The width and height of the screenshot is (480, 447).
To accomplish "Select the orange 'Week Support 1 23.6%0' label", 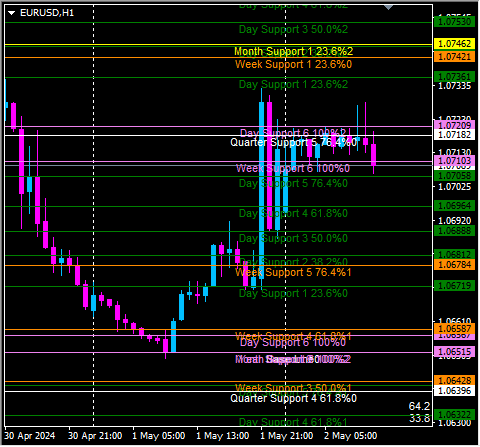I will (x=293, y=64).
